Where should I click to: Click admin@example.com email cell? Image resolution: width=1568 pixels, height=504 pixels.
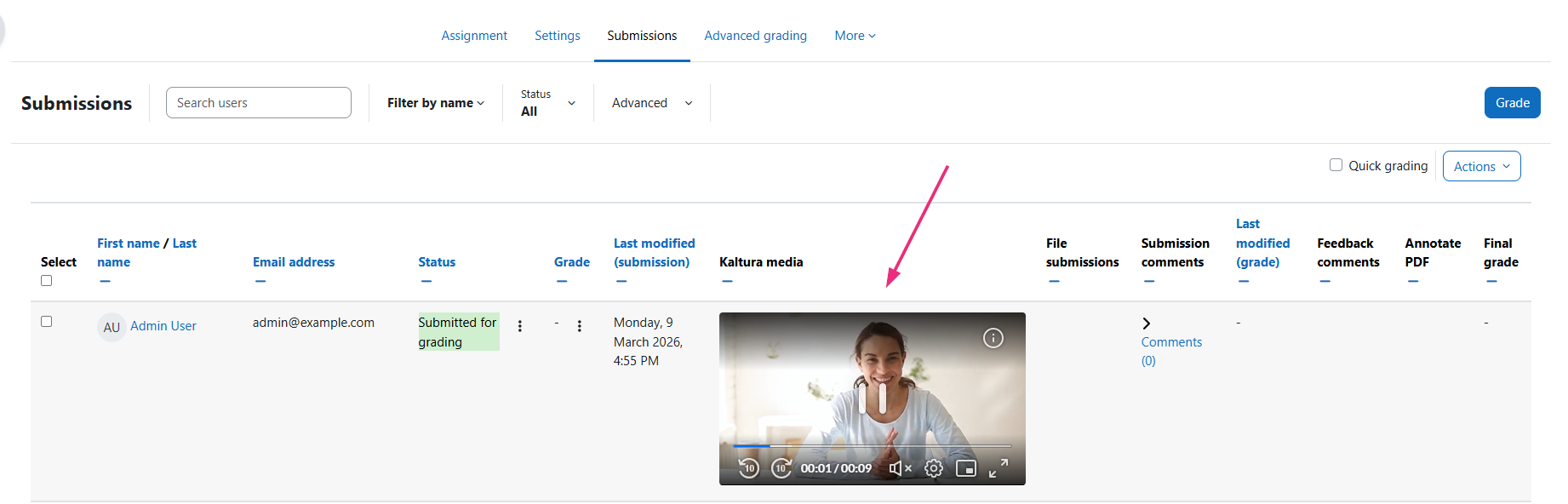pyautogui.click(x=313, y=323)
